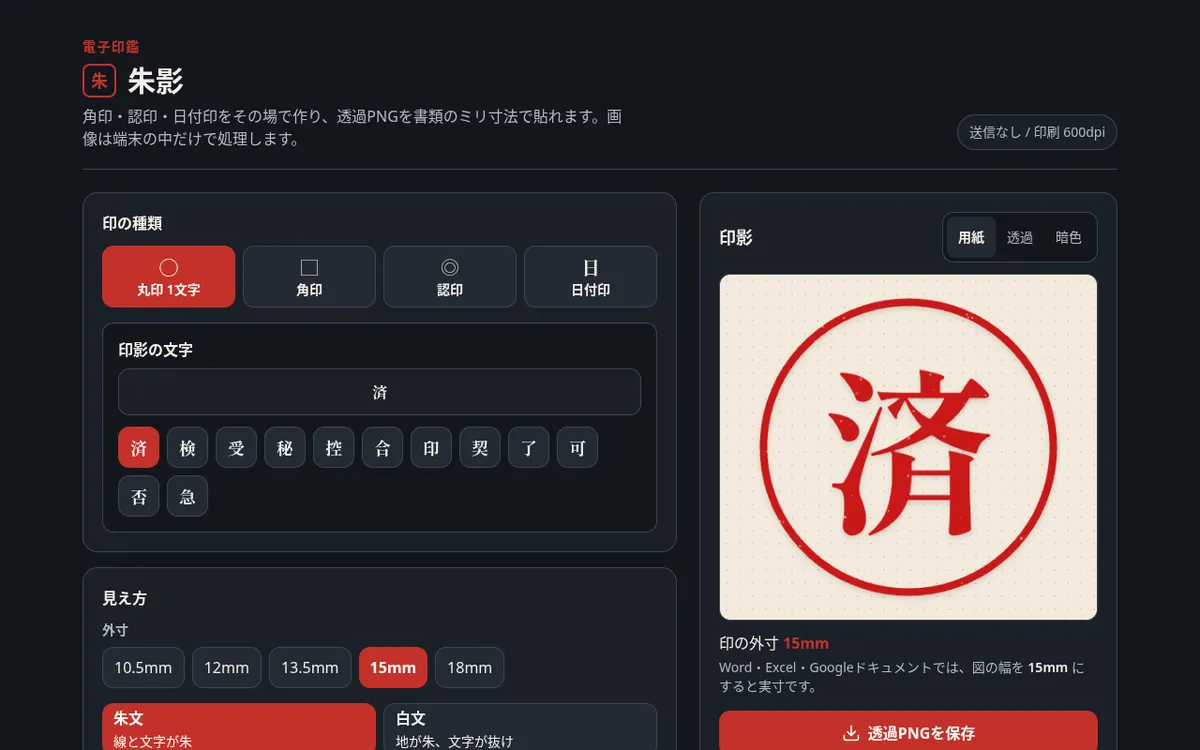
Task: Select the 認印 stamp type
Action: tap(450, 277)
